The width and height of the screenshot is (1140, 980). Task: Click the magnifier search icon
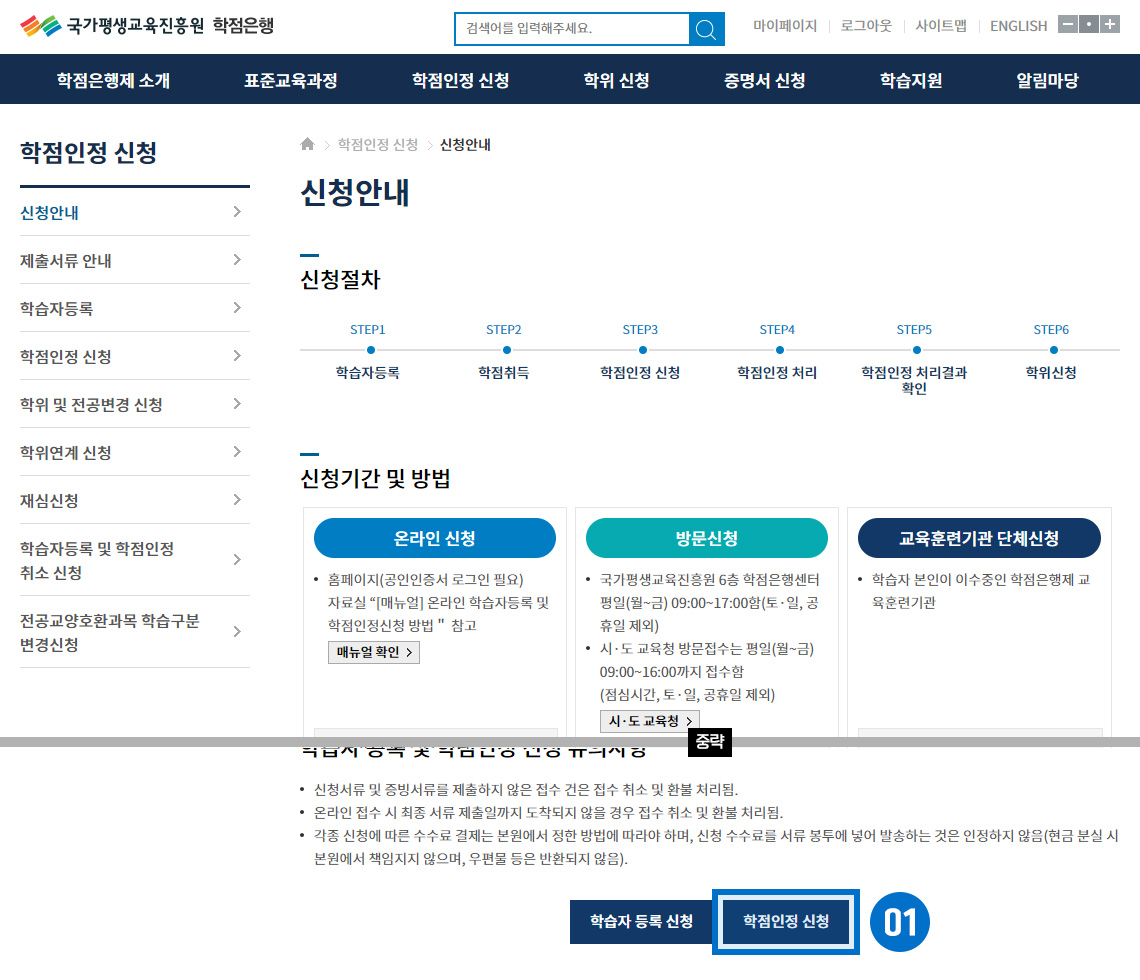[x=706, y=29]
